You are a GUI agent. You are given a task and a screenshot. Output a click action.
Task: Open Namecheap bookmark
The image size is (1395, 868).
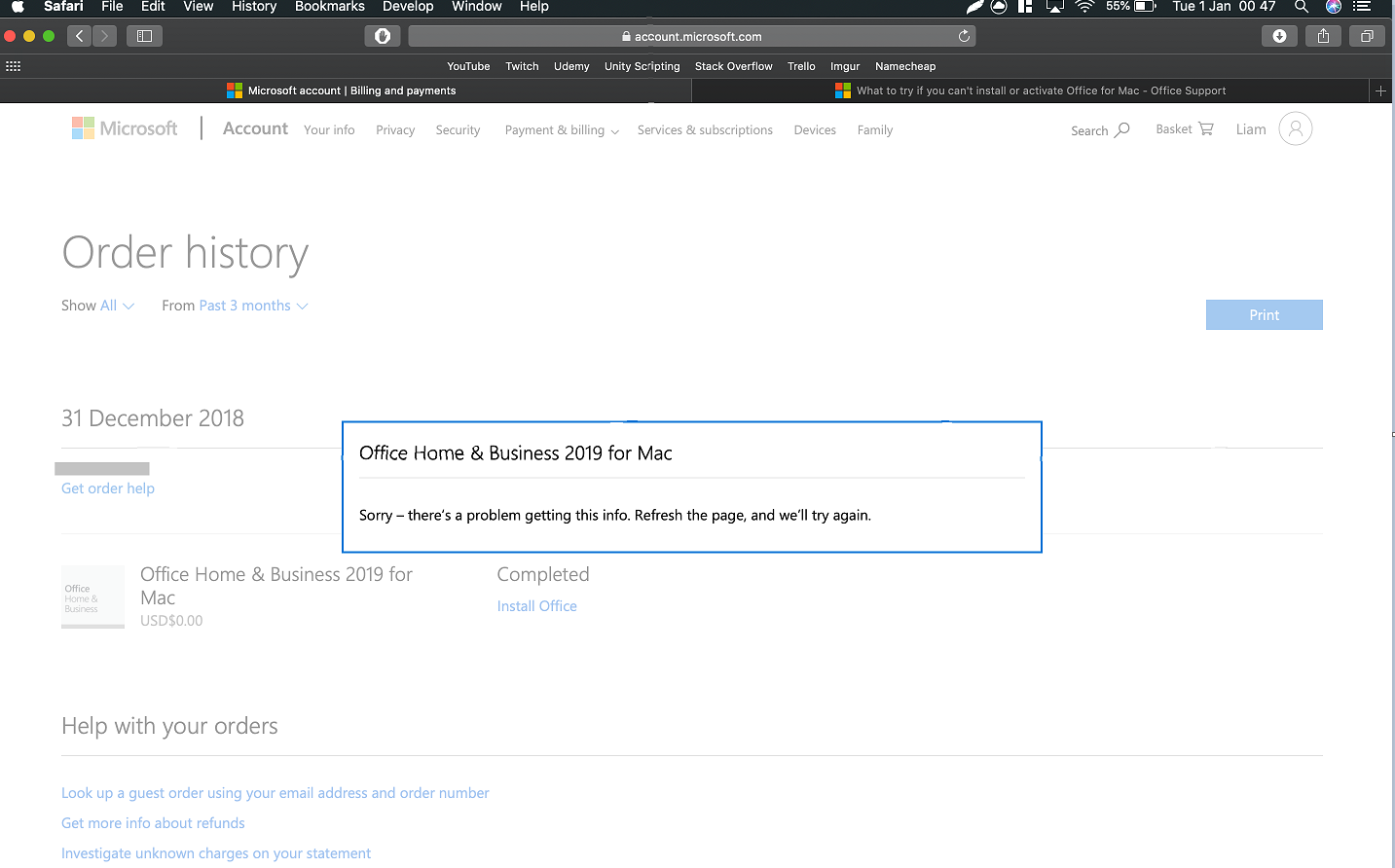click(x=905, y=66)
